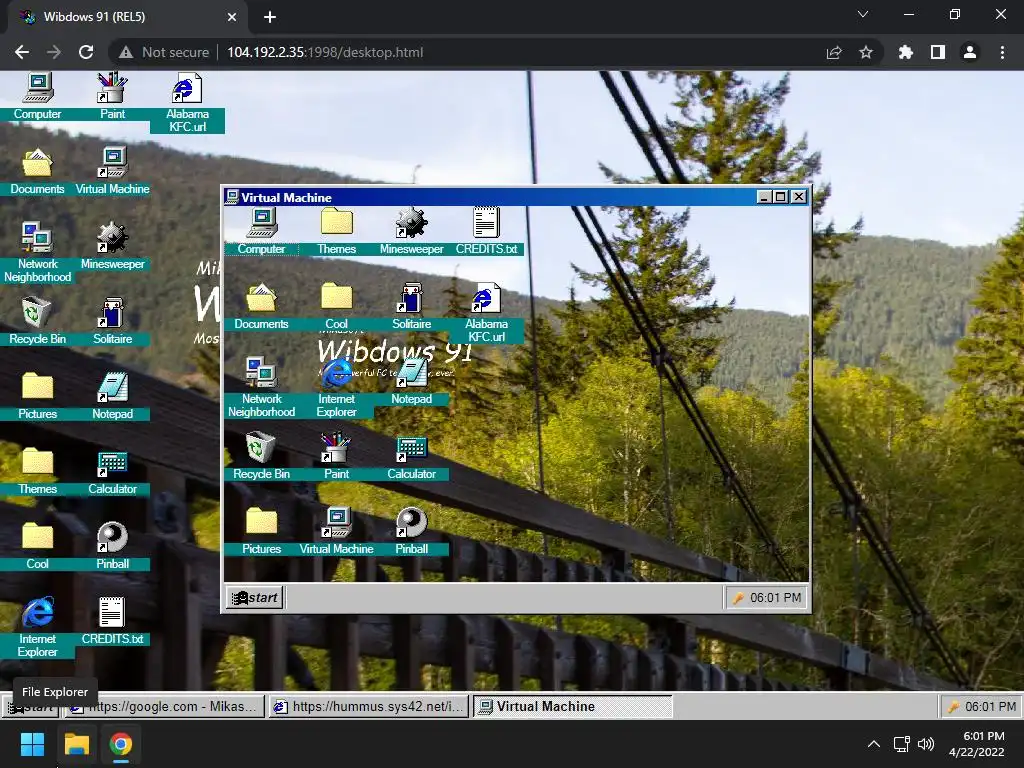The height and width of the screenshot is (768, 1024).
Task: Open the Chrome three-dot menu
Action: pyautogui.click(x=1002, y=52)
